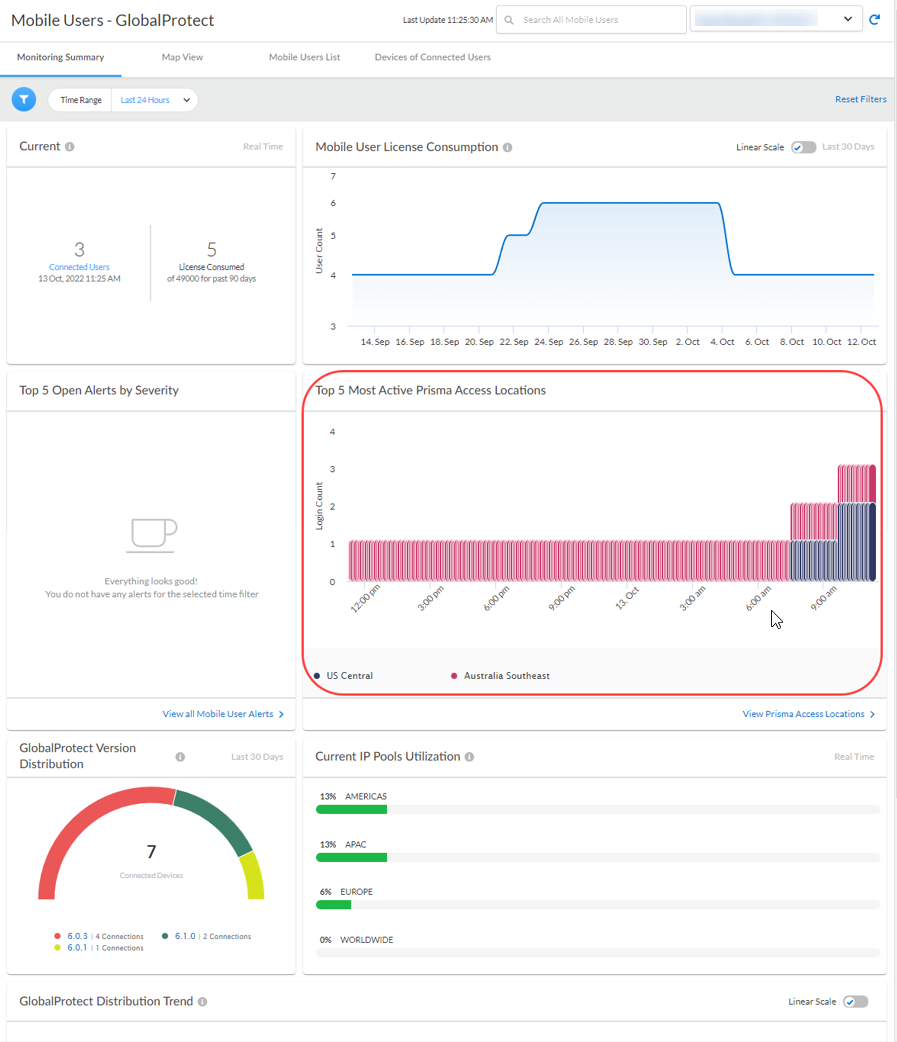This screenshot has height=1042, width=897.
Task: Switch to the Map View tab
Action: [x=182, y=57]
